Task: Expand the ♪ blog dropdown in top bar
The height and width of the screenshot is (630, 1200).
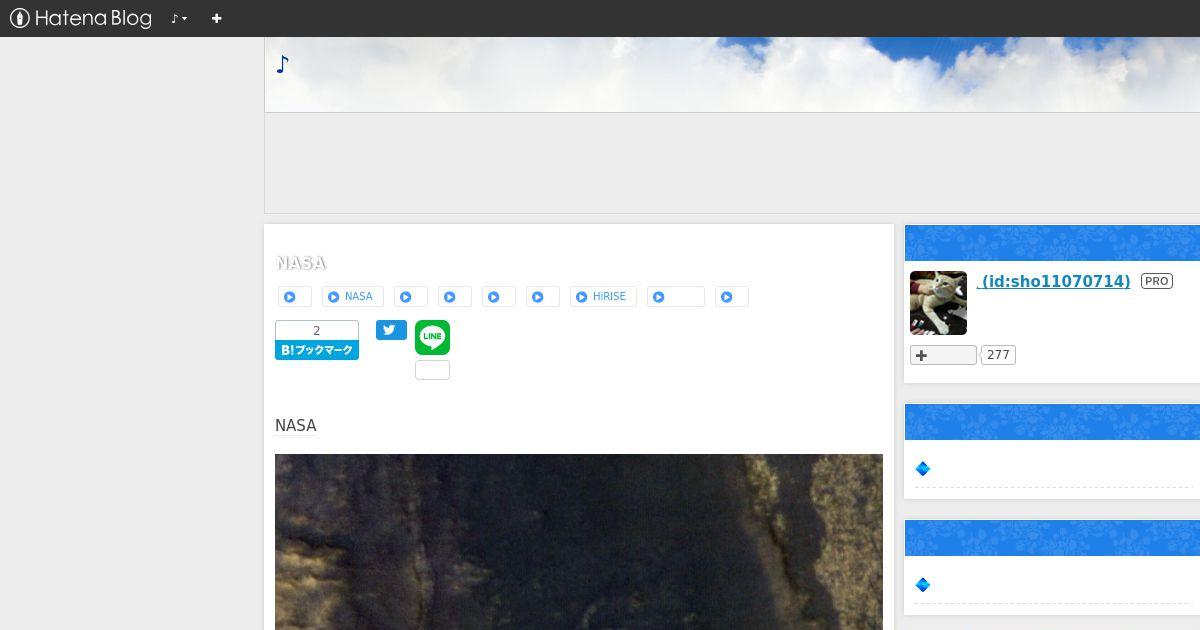Action: pos(179,18)
